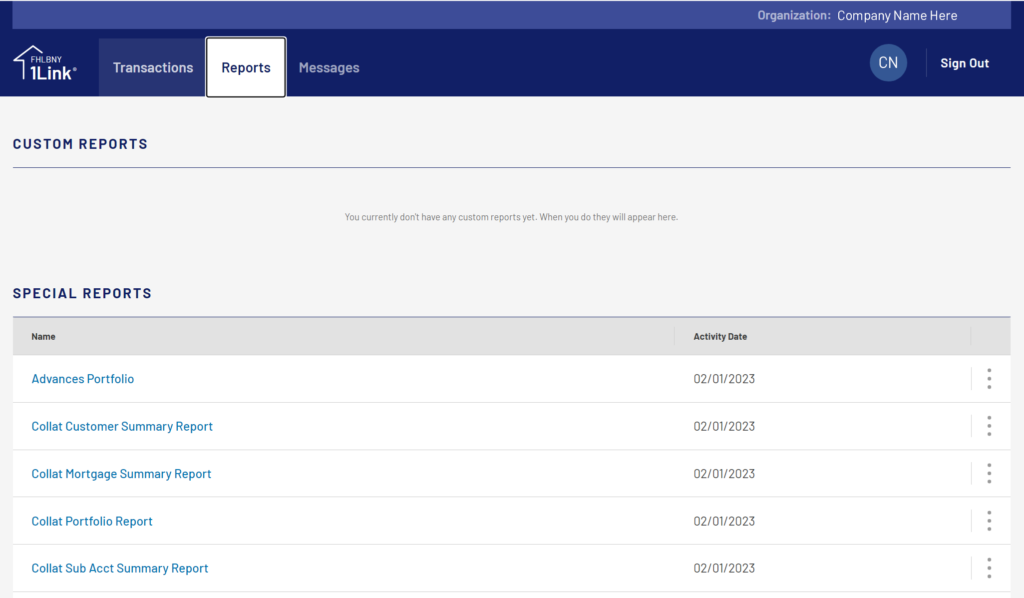Open the Advances Portfolio report link
The height and width of the screenshot is (598, 1024).
83,379
